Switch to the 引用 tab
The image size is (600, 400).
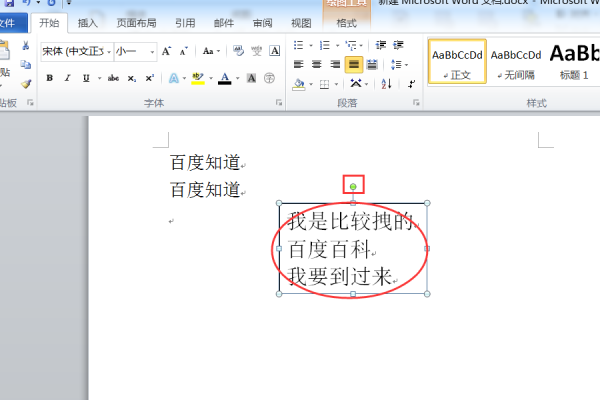coord(185,23)
